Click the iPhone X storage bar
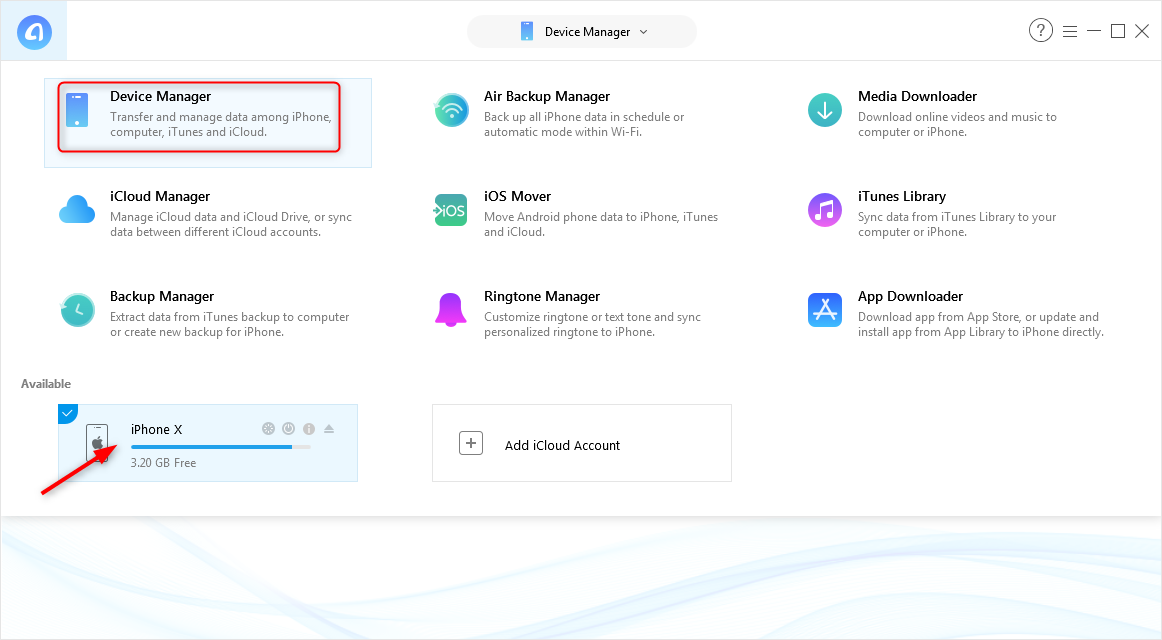1162x640 pixels. 221,447
